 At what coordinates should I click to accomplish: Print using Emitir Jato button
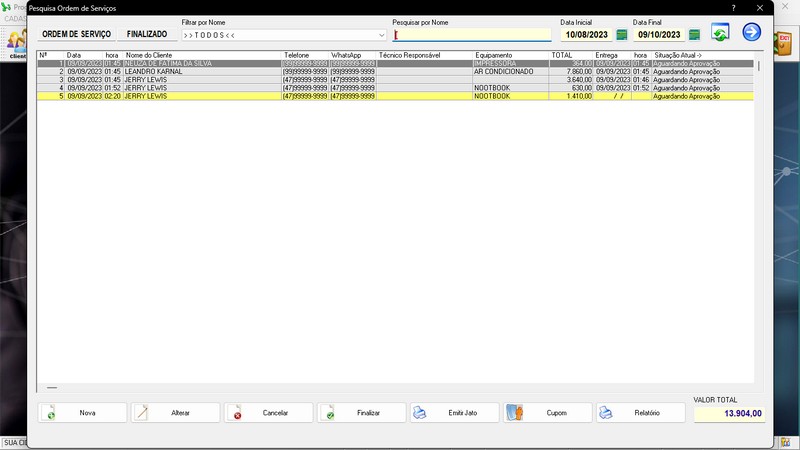[455, 413]
